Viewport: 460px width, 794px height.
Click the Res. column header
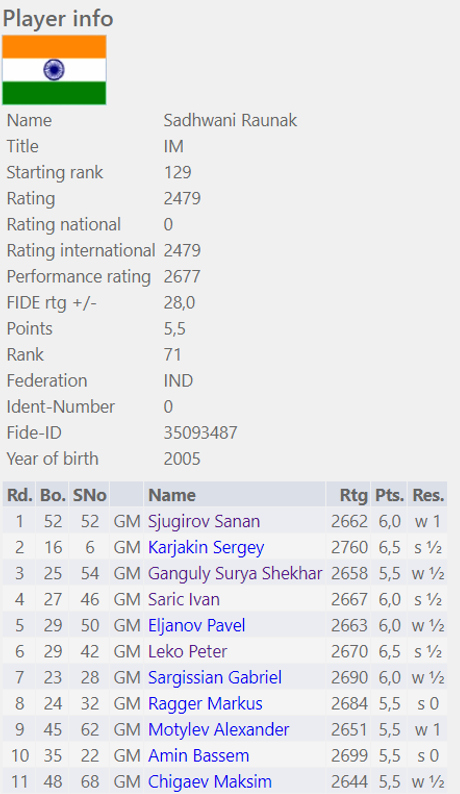tap(428, 495)
